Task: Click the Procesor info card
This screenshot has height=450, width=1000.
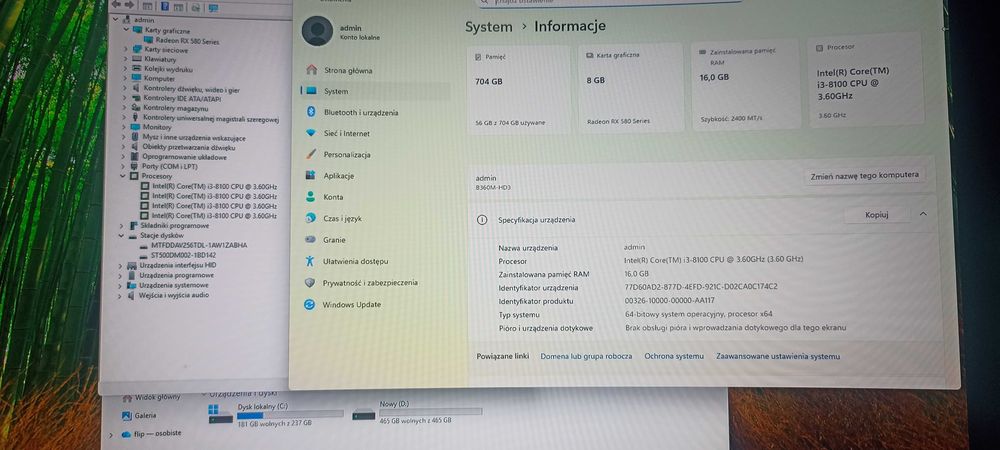Action: click(x=865, y=80)
